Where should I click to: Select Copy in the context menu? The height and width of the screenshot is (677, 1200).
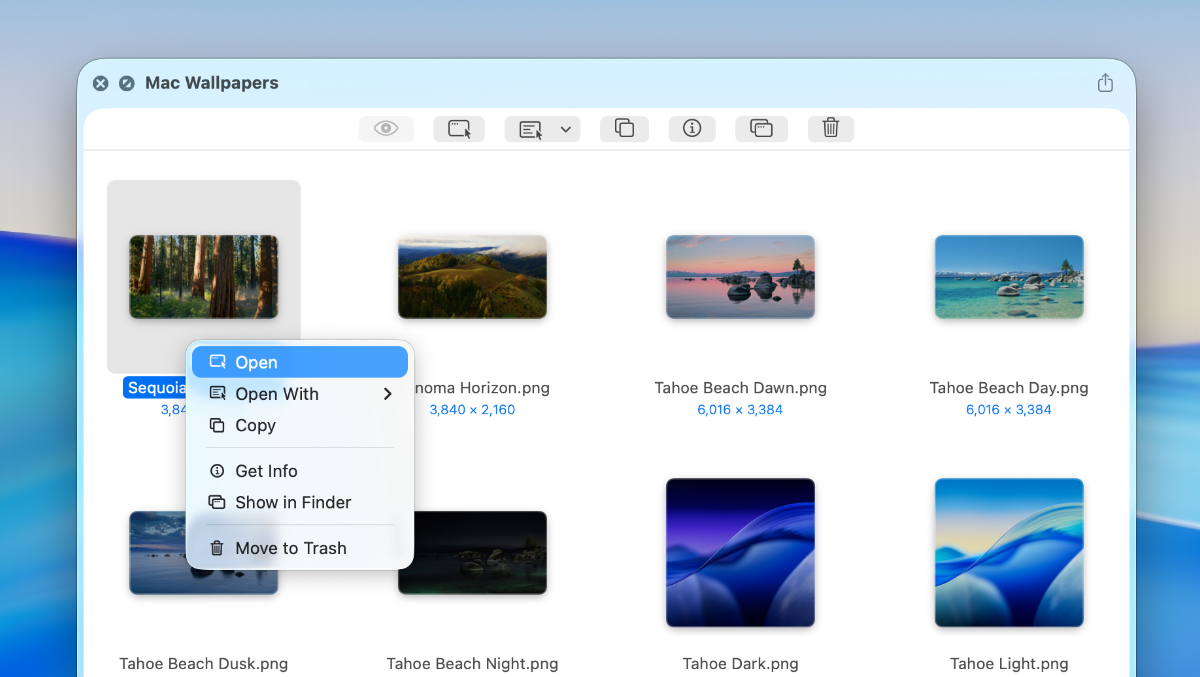coord(255,425)
